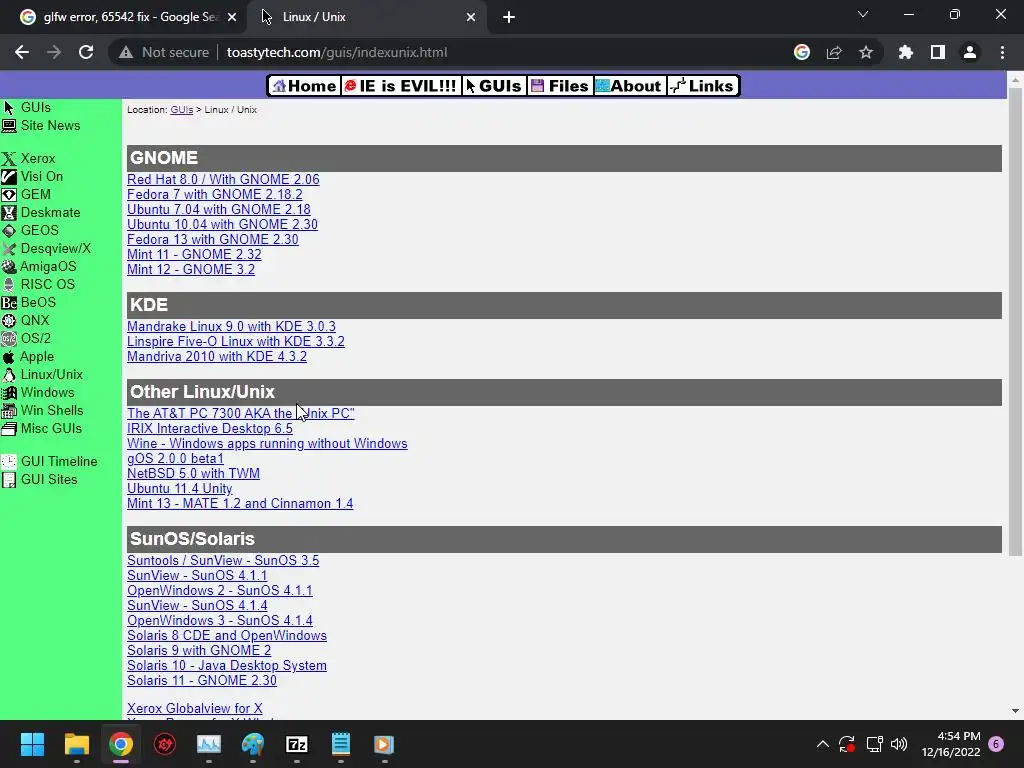Click the page vertical scrollbar thumb
Viewport: 1024px width, 768px height.
1015,320
